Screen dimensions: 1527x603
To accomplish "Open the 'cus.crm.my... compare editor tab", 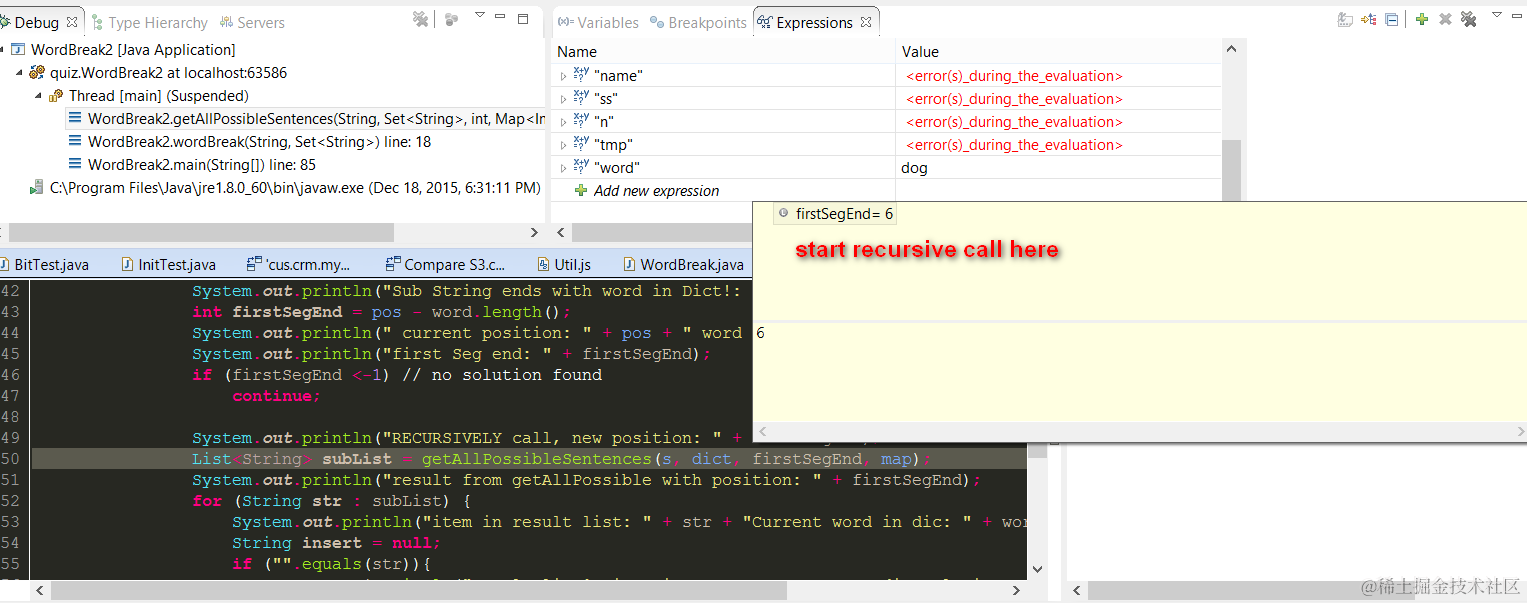I will (x=300, y=264).
